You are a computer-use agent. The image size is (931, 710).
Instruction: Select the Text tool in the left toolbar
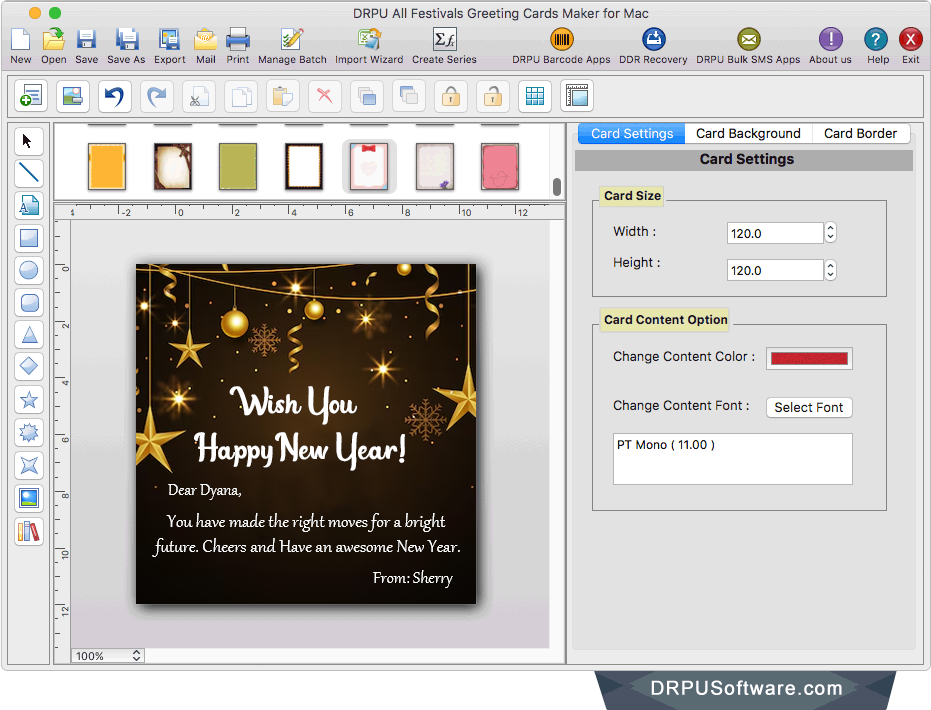(x=28, y=205)
